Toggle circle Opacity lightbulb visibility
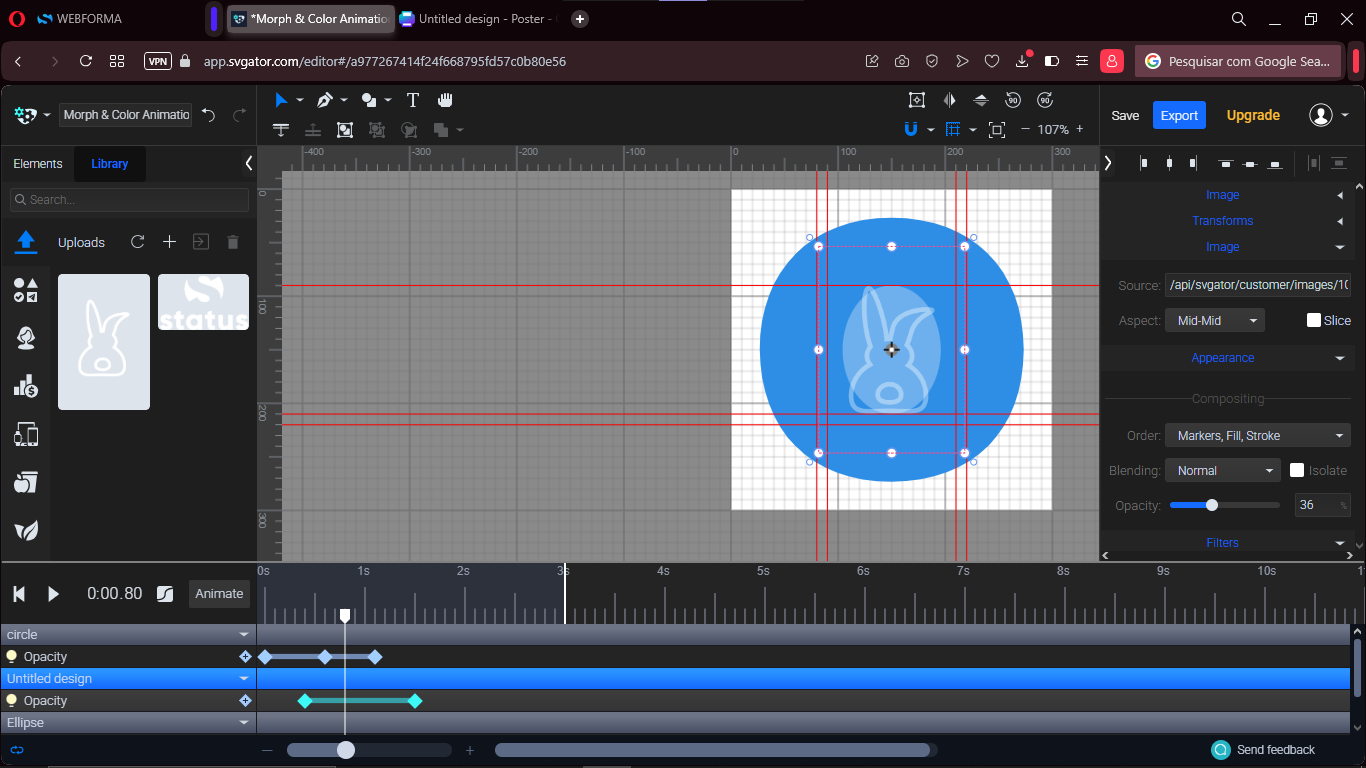The image size is (1366, 768). coord(12,657)
